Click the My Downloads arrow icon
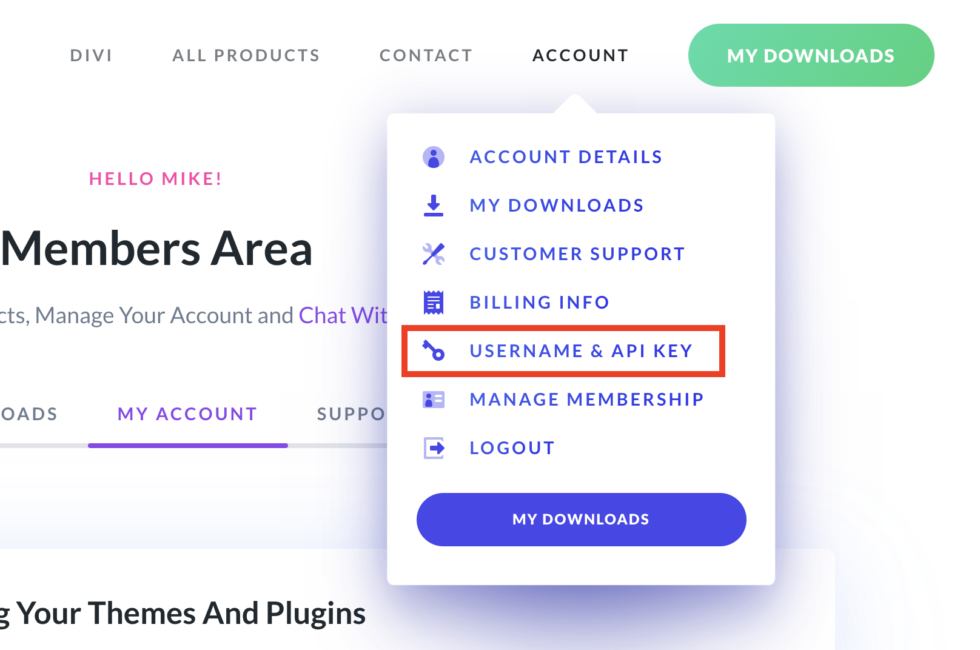Screen dimensions: 980x650 pos(433,206)
